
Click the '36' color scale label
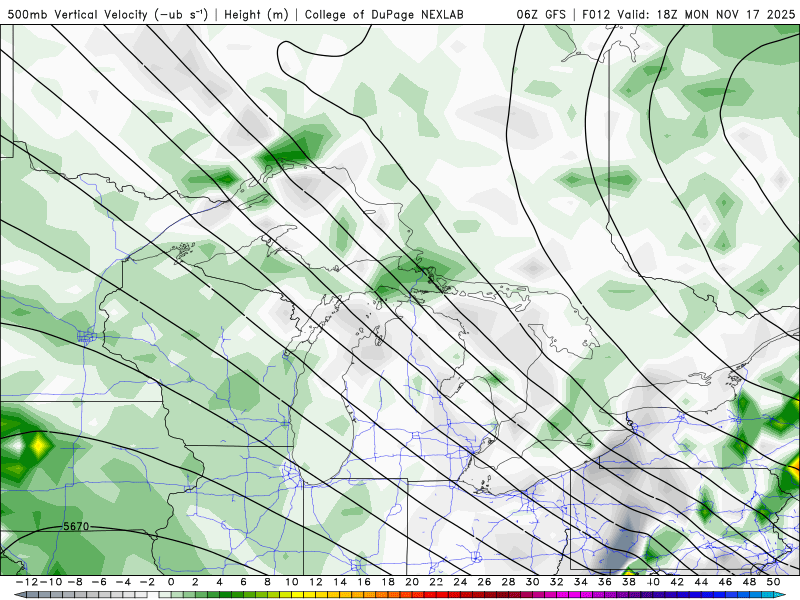click(605, 582)
